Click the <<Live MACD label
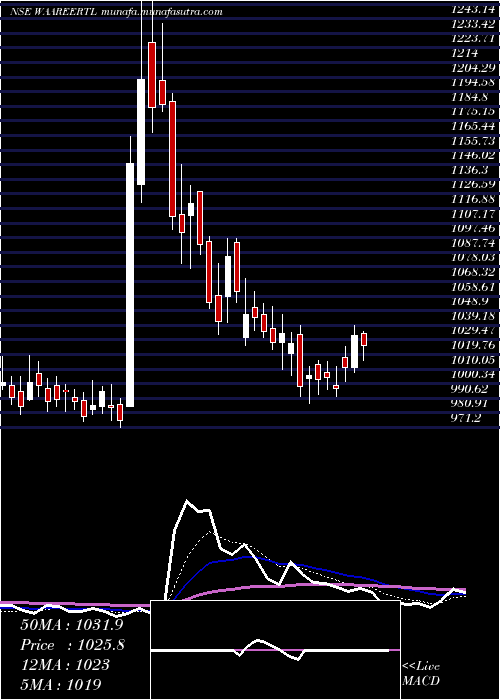 coord(421,674)
